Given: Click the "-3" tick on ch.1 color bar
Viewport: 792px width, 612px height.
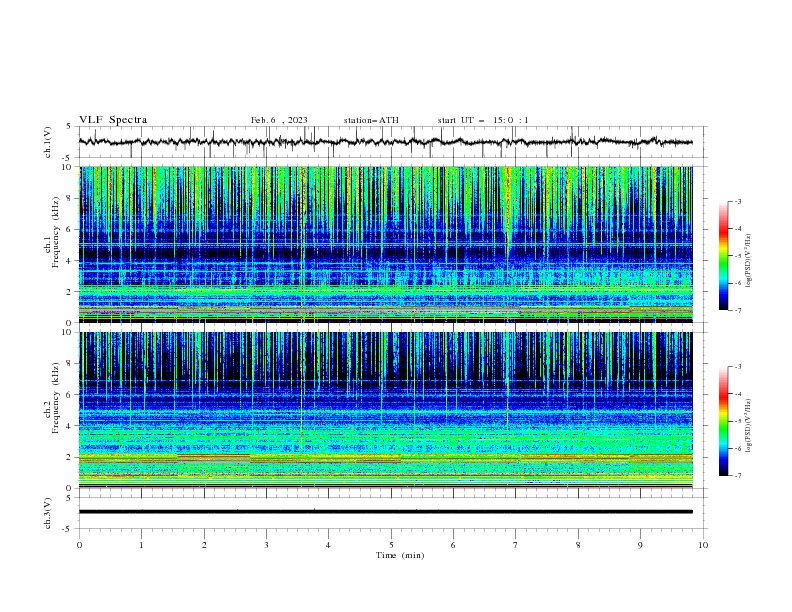Looking at the screenshot, I should click(x=738, y=201).
